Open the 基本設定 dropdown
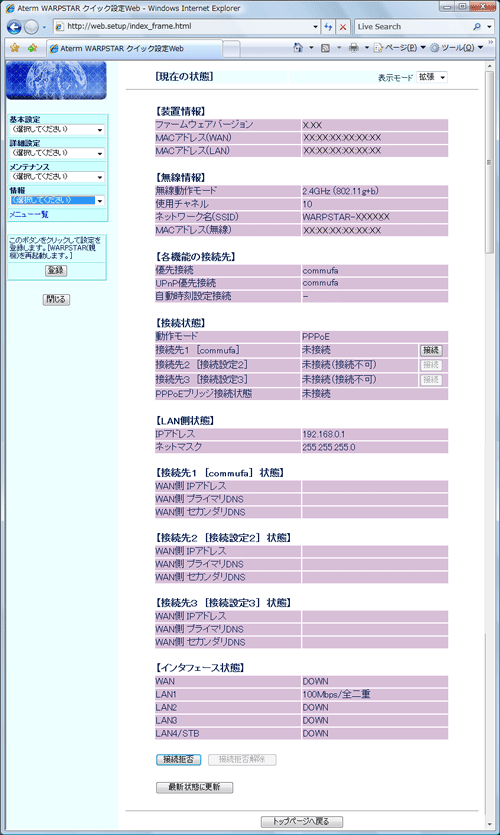Viewport: 500px width, 835px height. pyautogui.click(x=57, y=129)
